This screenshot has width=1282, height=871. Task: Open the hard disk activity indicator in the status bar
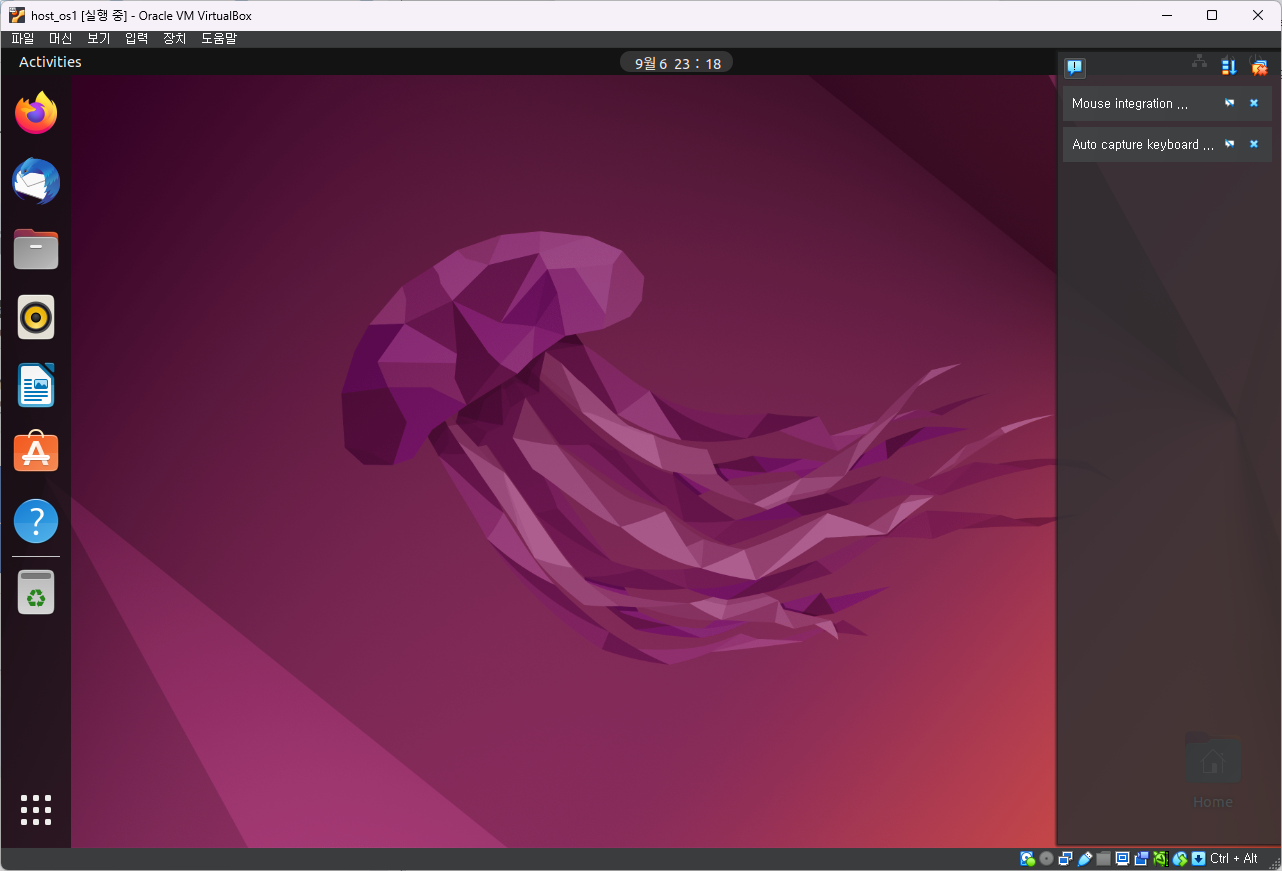point(1028,858)
